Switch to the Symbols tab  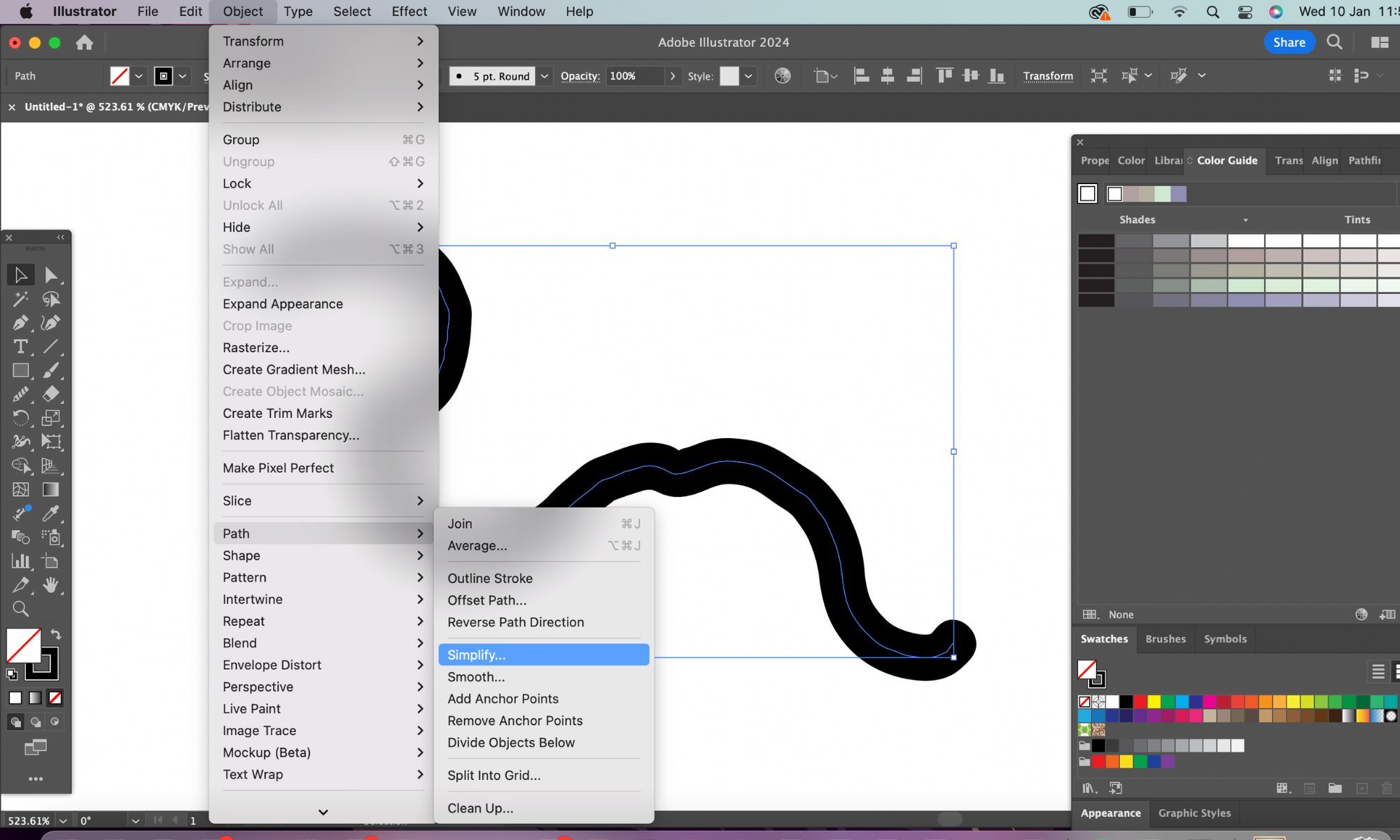tap(1225, 639)
